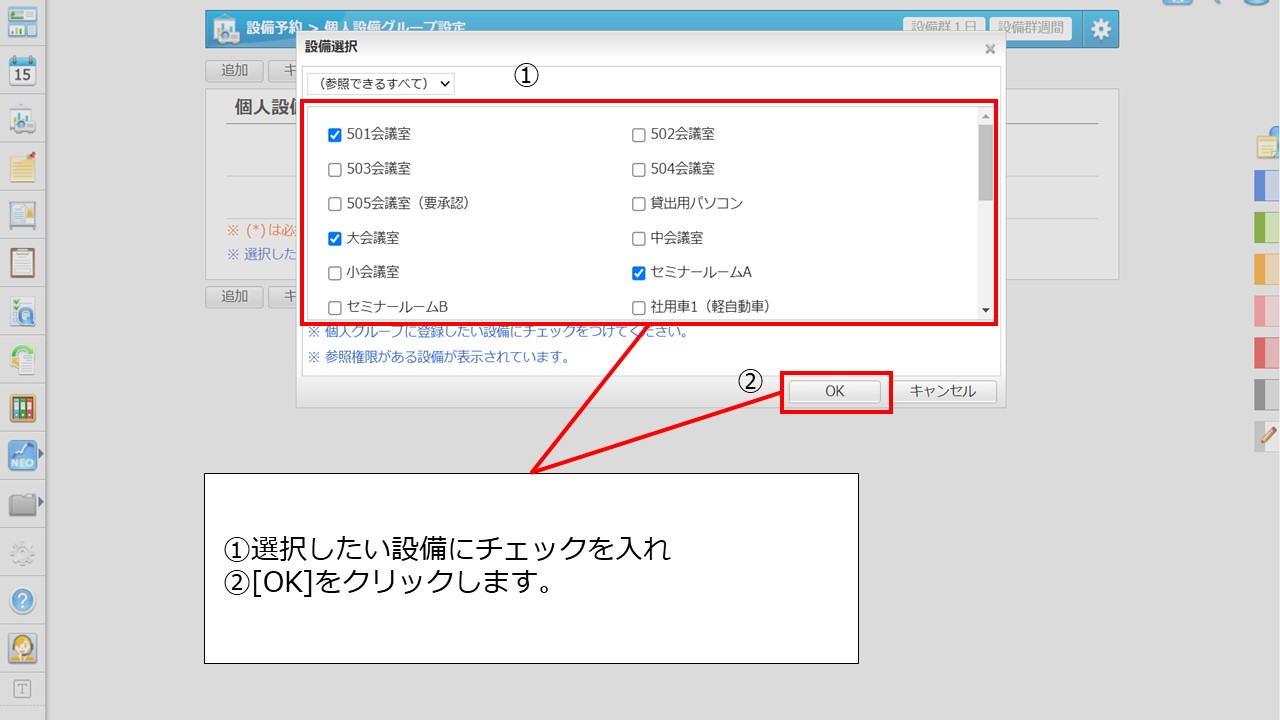Click the 設備予約 breadcrumb link in header

click(274, 28)
